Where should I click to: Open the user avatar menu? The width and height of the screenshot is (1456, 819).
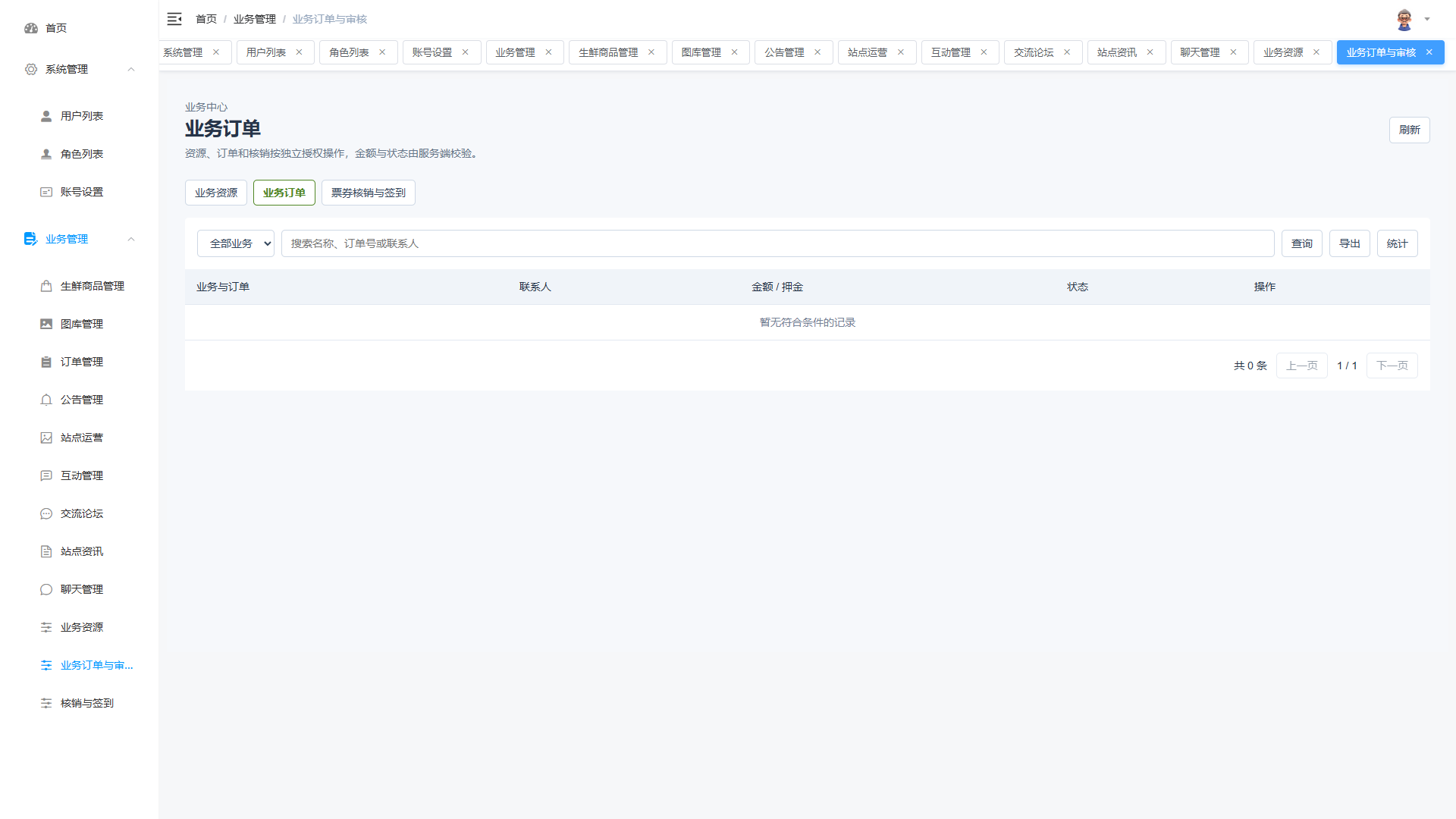coord(1404,20)
